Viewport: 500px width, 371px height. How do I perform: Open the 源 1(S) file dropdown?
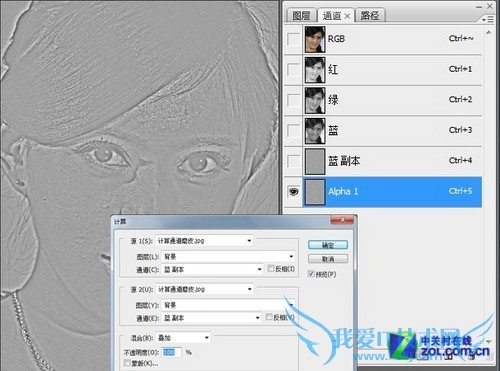204,241
